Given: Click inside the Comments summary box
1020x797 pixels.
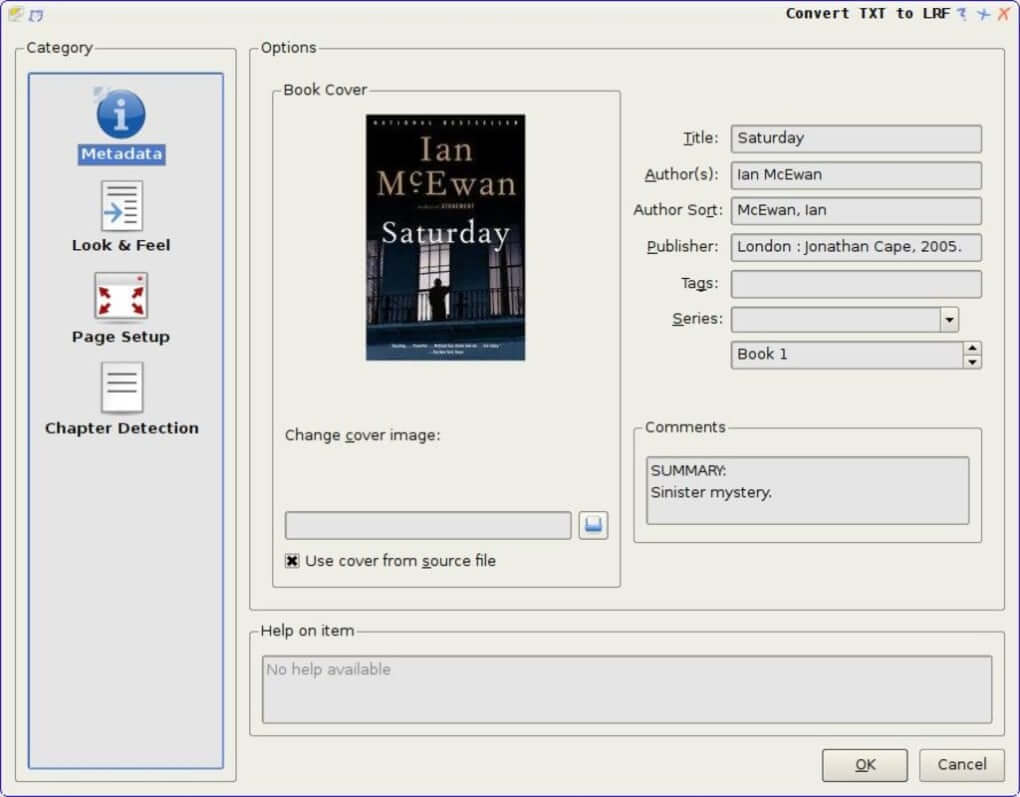Looking at the screenshot, I should (806, 490).
